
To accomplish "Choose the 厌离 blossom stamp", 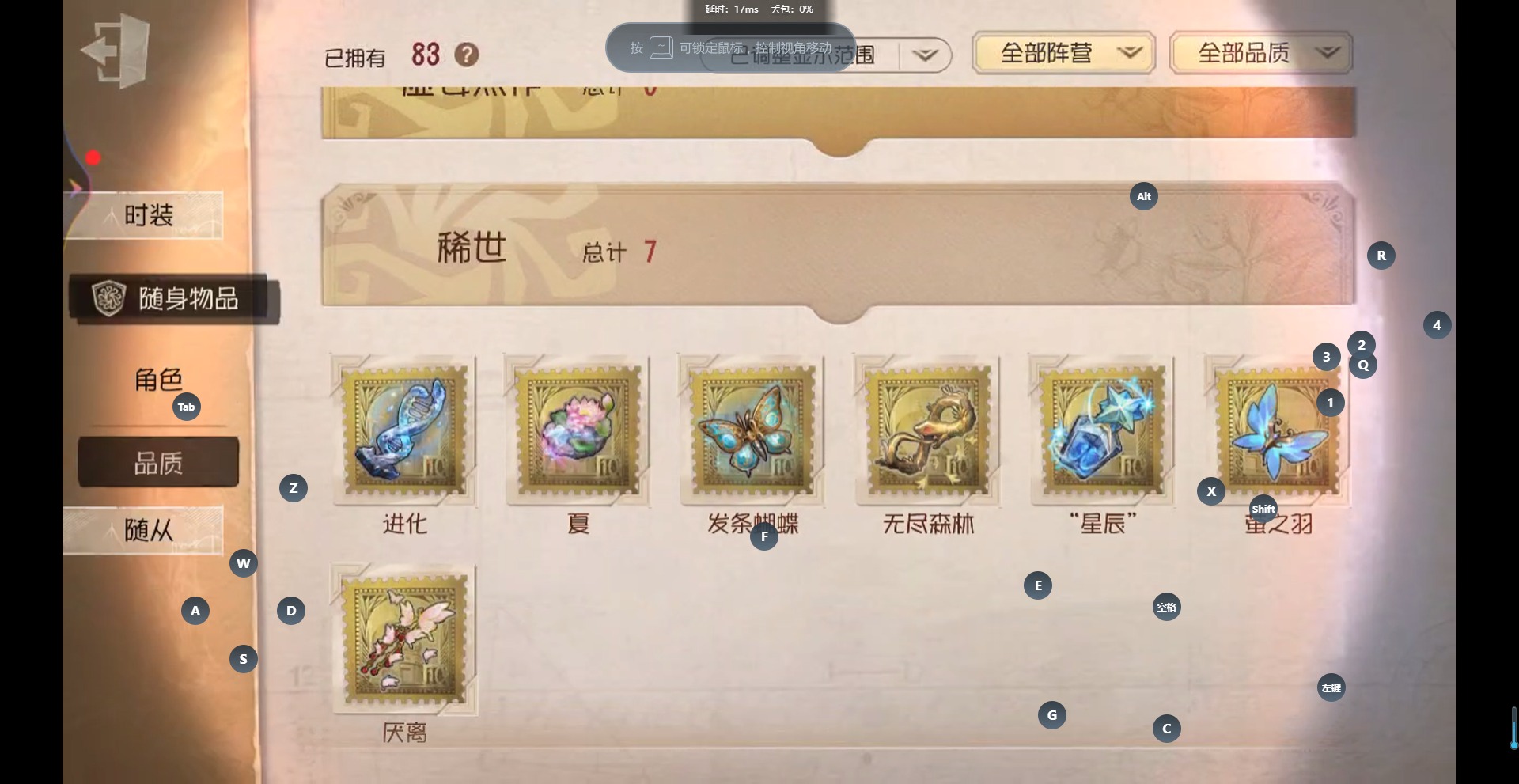I will click(404, 640).
